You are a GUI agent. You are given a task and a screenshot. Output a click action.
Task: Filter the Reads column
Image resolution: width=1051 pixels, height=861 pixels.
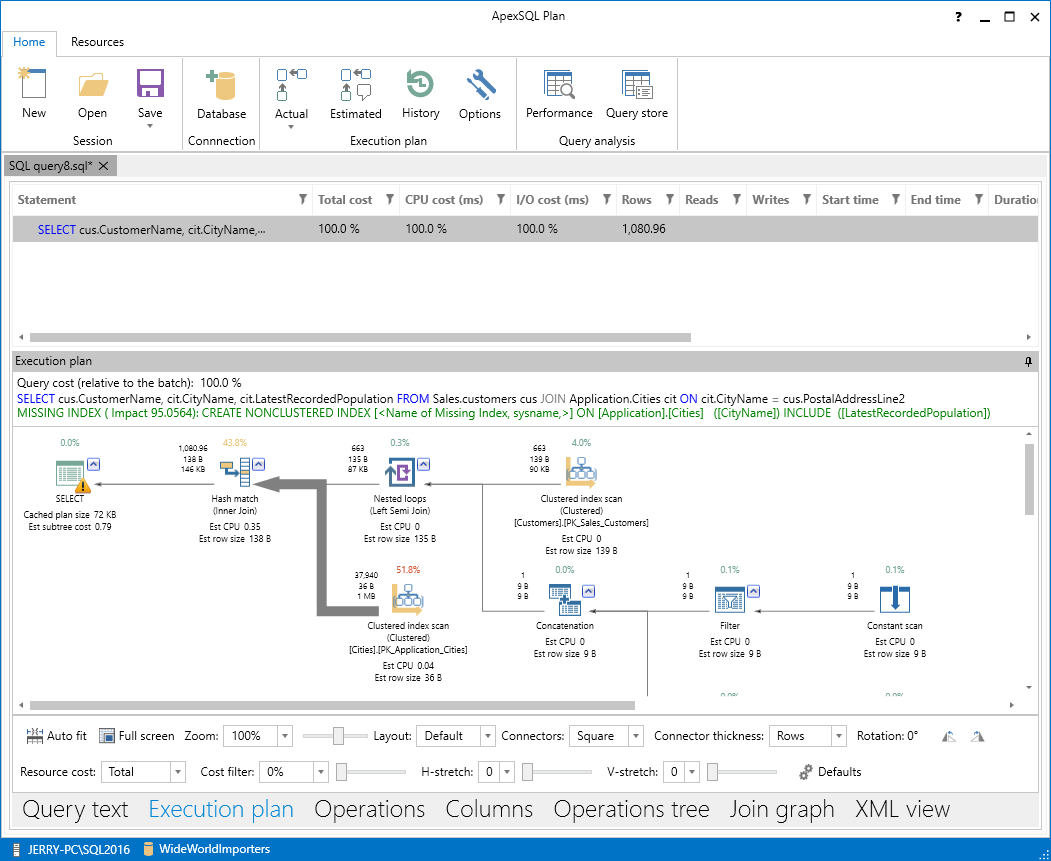pos(737,199)
